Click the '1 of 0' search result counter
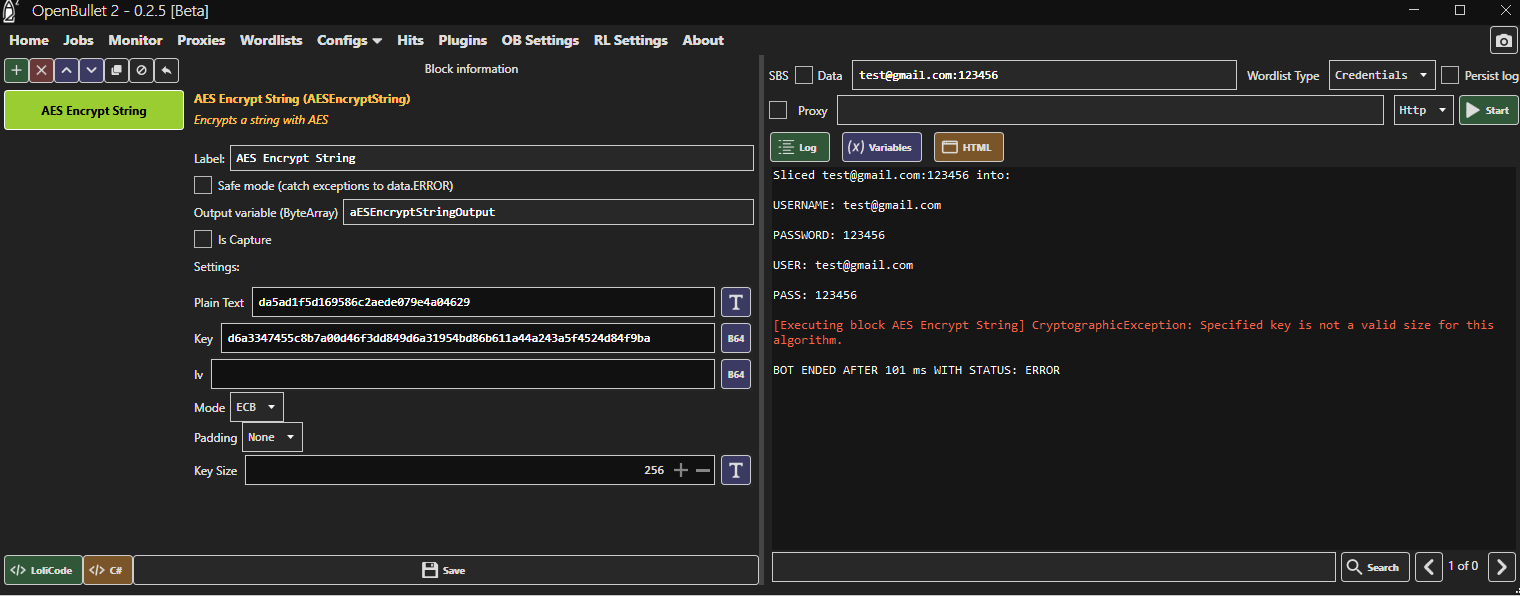1520x596 pixels. point(1463,566)
